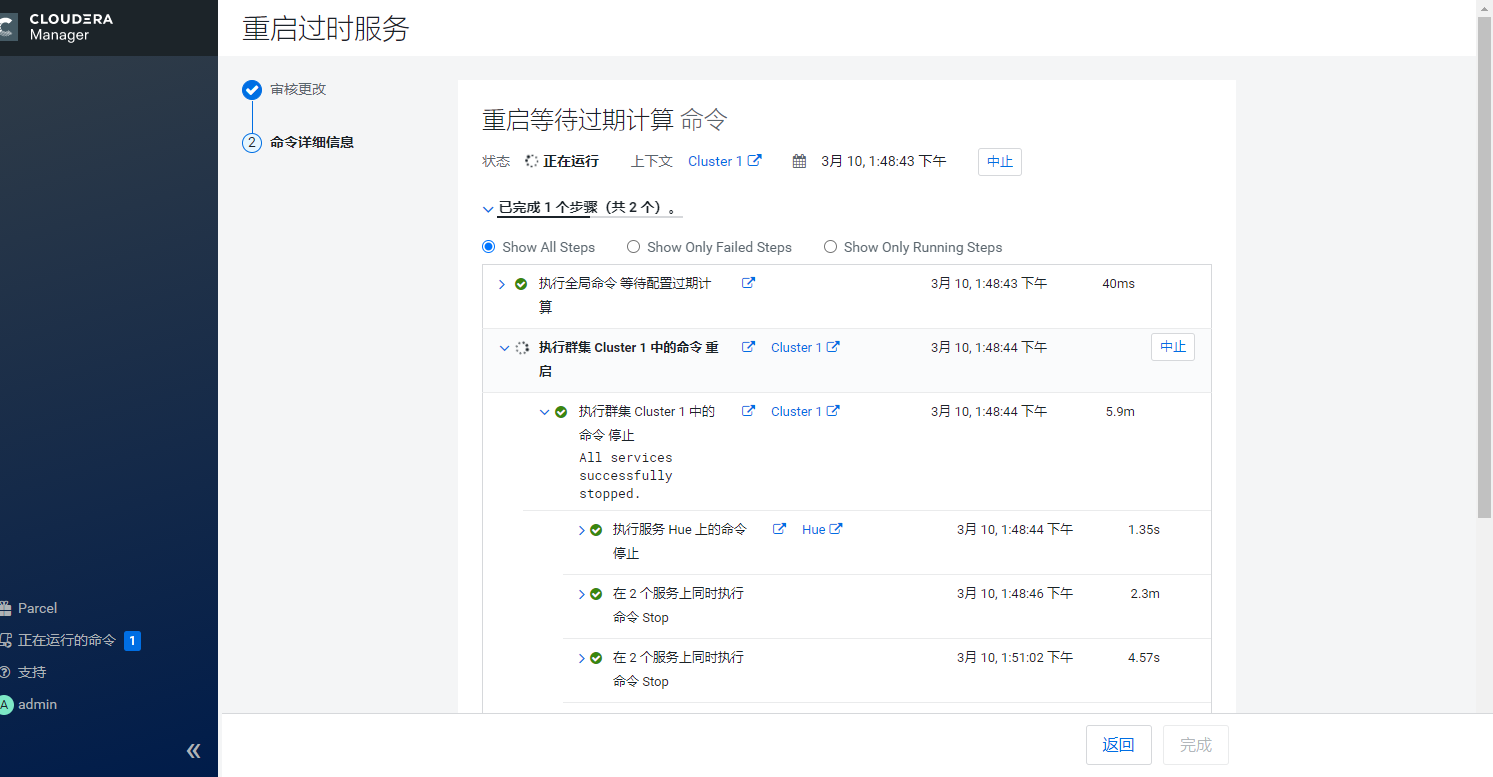Expand the Stop step started 1:48:46
This screenshot has height=777, width=1493.
pyautogui.click(x=582, y=594)
